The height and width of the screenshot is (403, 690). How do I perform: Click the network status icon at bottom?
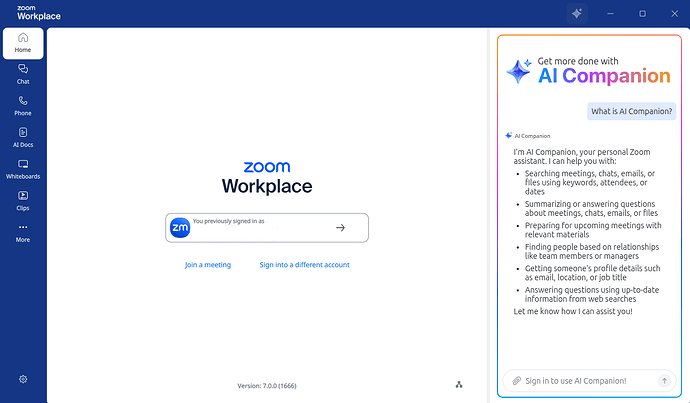coord(459,384)
